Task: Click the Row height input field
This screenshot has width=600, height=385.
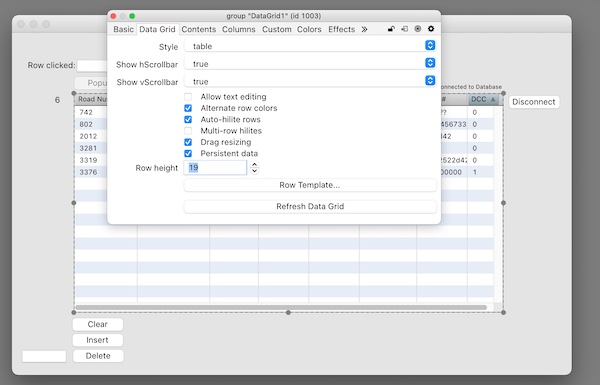Action: click(x=215, y=168)
